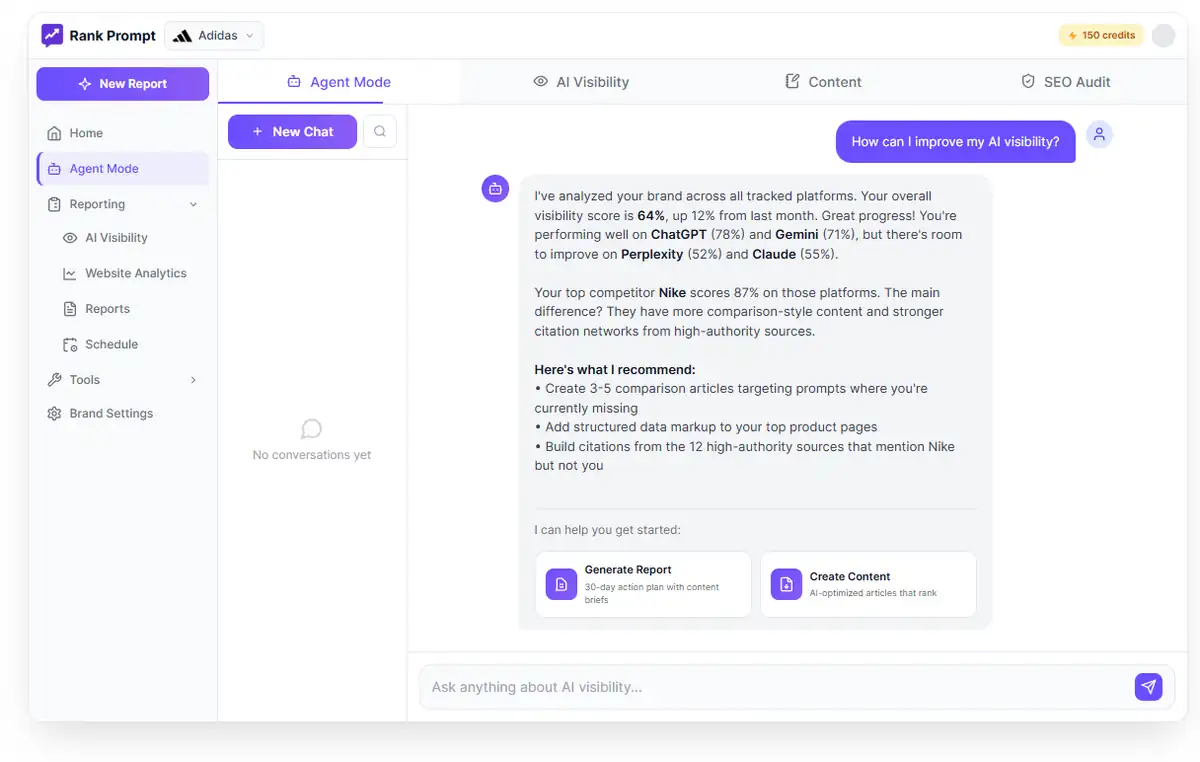The height and width of the screenshot is (762, 1200).
Task: Open Brand Settings gear item
Action: [111, 413]
